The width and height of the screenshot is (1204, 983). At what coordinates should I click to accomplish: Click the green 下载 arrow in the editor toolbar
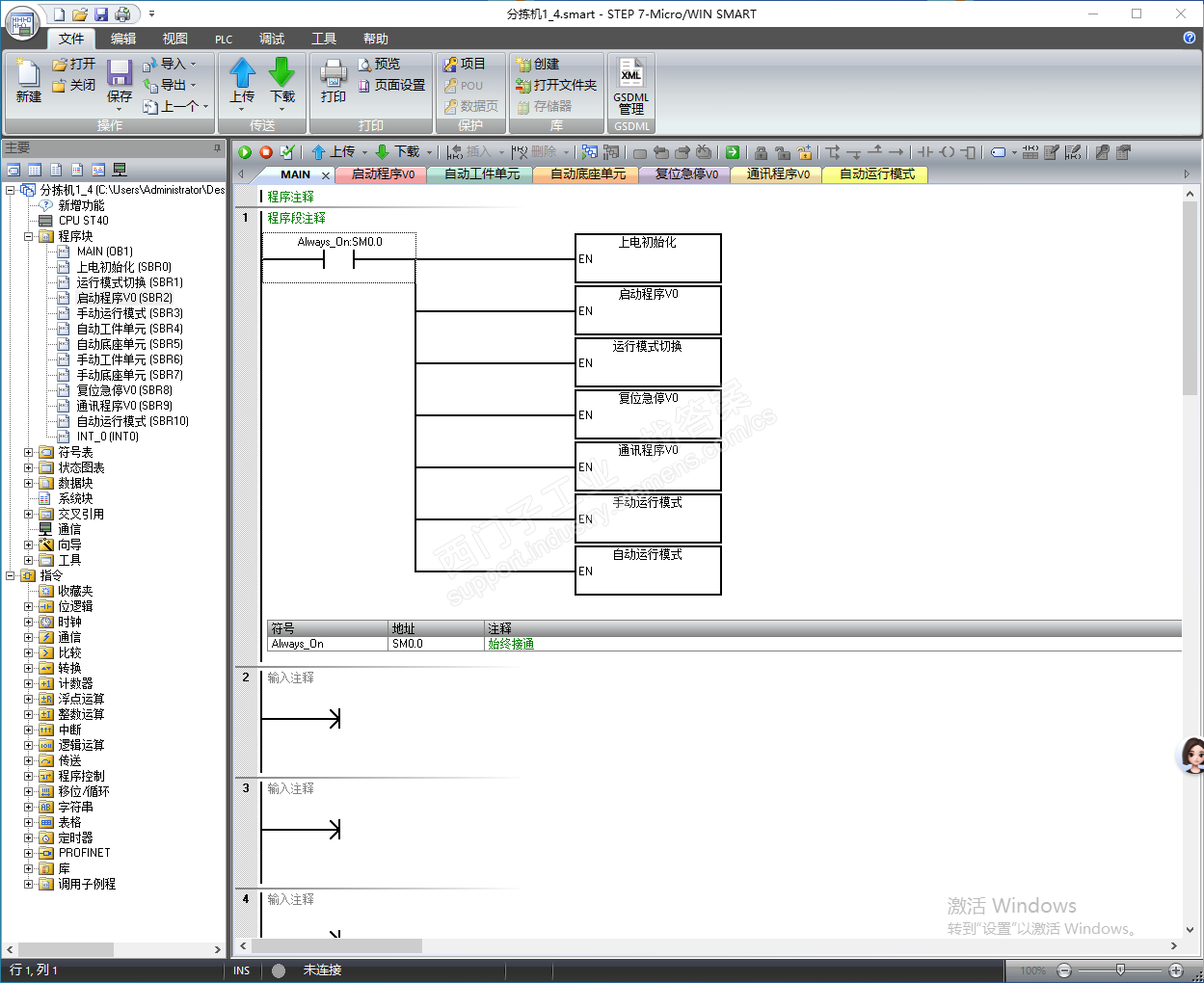coord(382,152)
